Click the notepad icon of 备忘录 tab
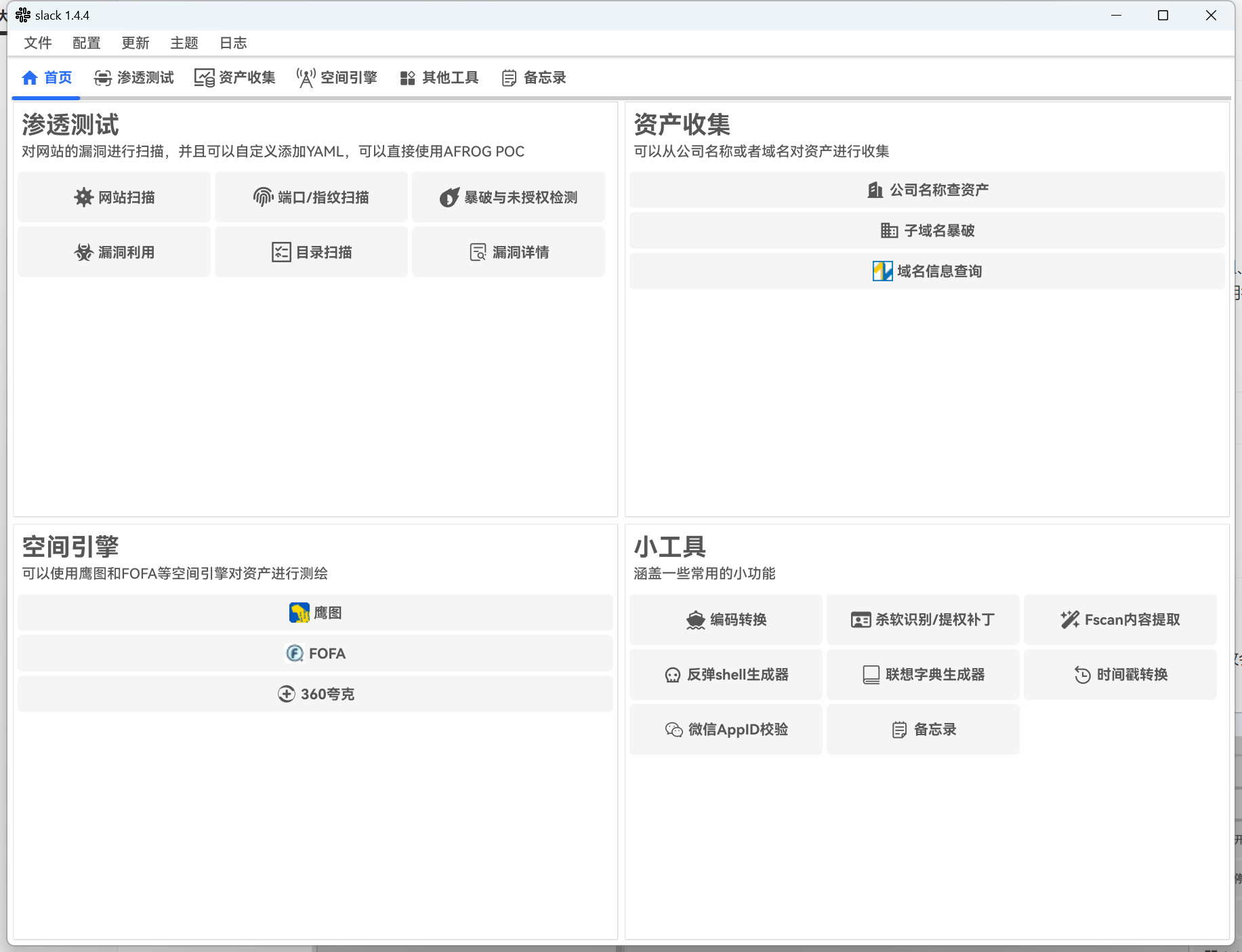The height and width of the screenshot is (952, 1242). 510,78
